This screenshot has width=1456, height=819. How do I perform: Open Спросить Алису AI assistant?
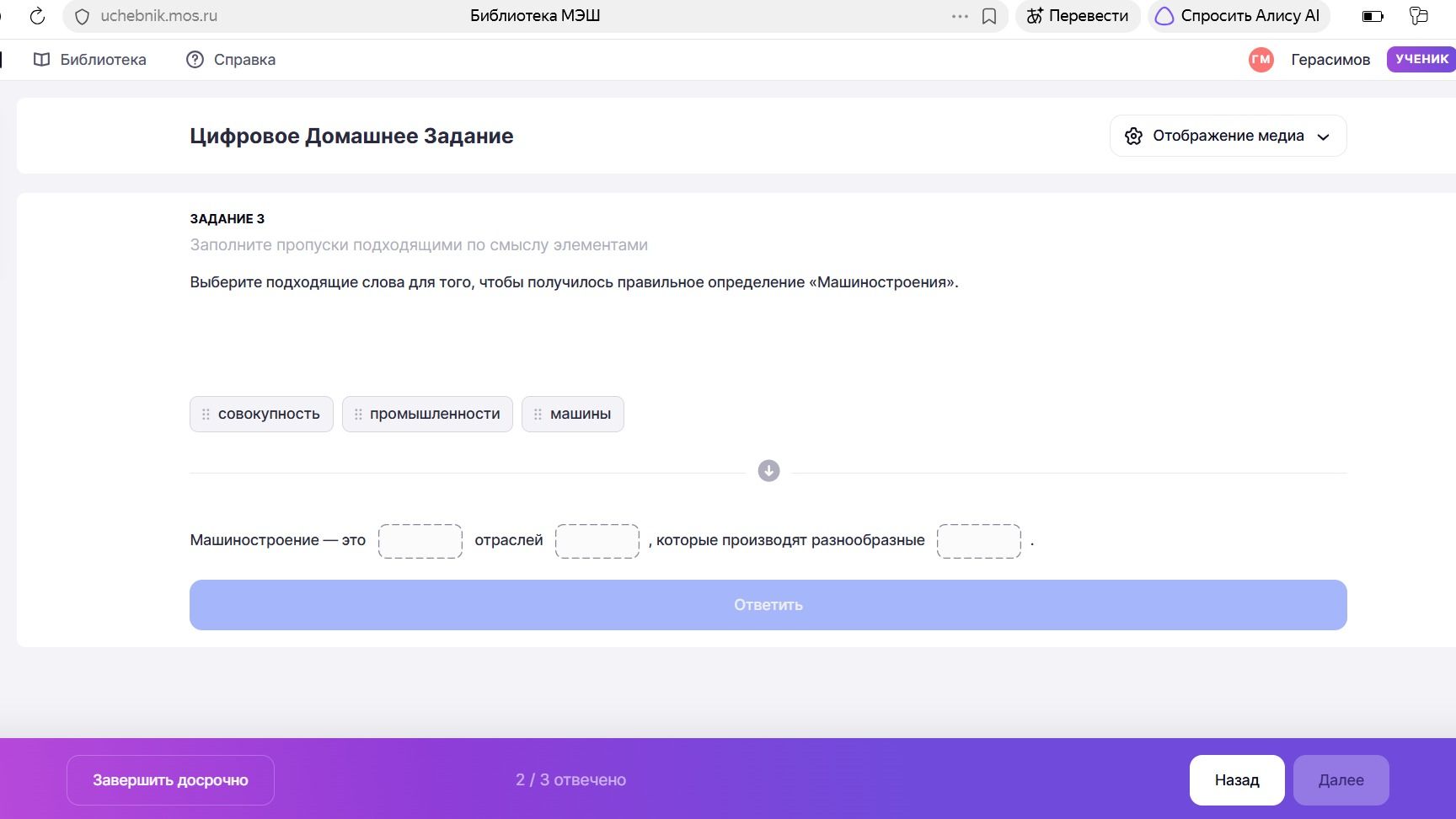pos(1239,16)
